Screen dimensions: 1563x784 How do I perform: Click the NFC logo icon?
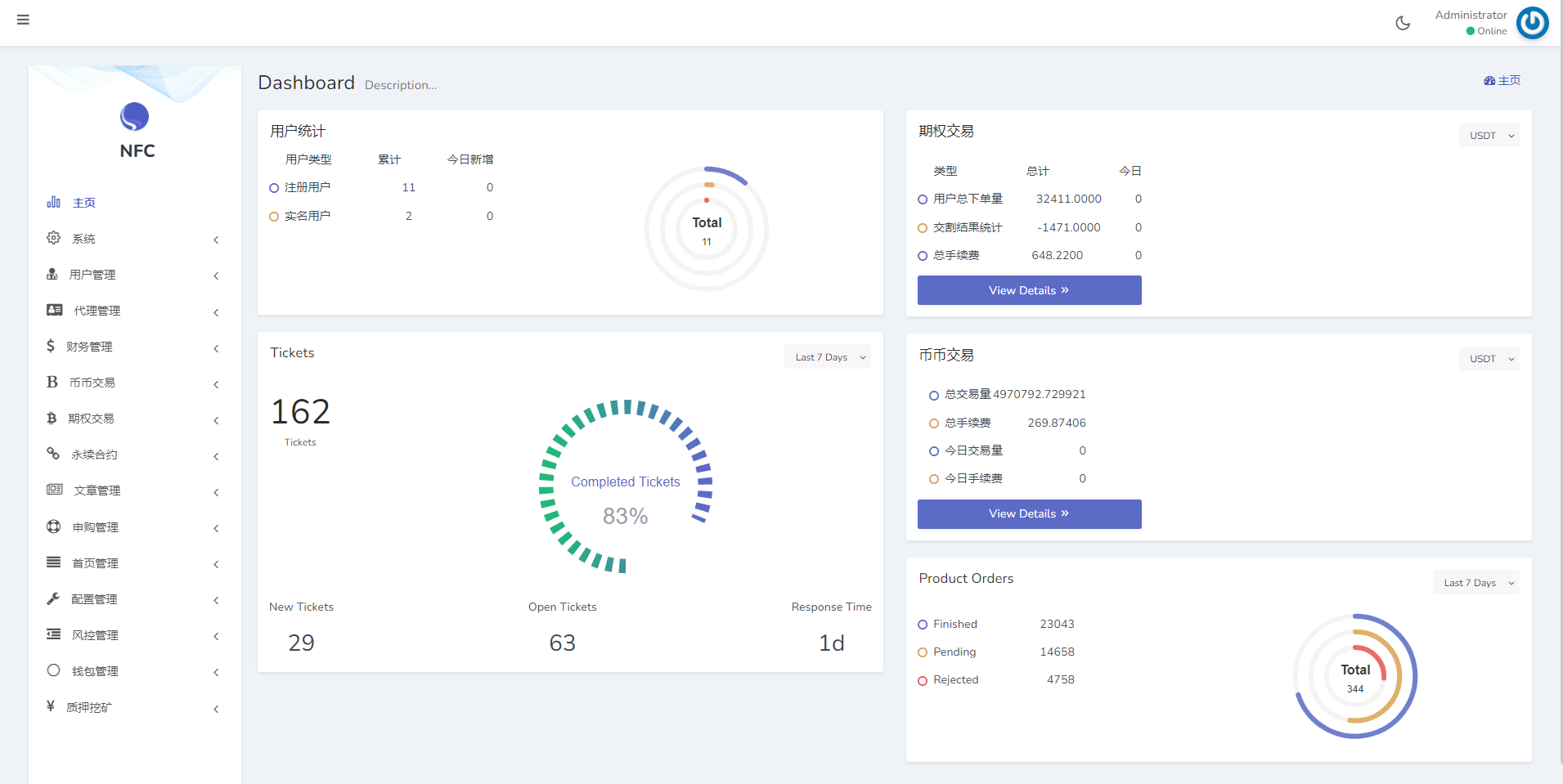click(134, 117)
